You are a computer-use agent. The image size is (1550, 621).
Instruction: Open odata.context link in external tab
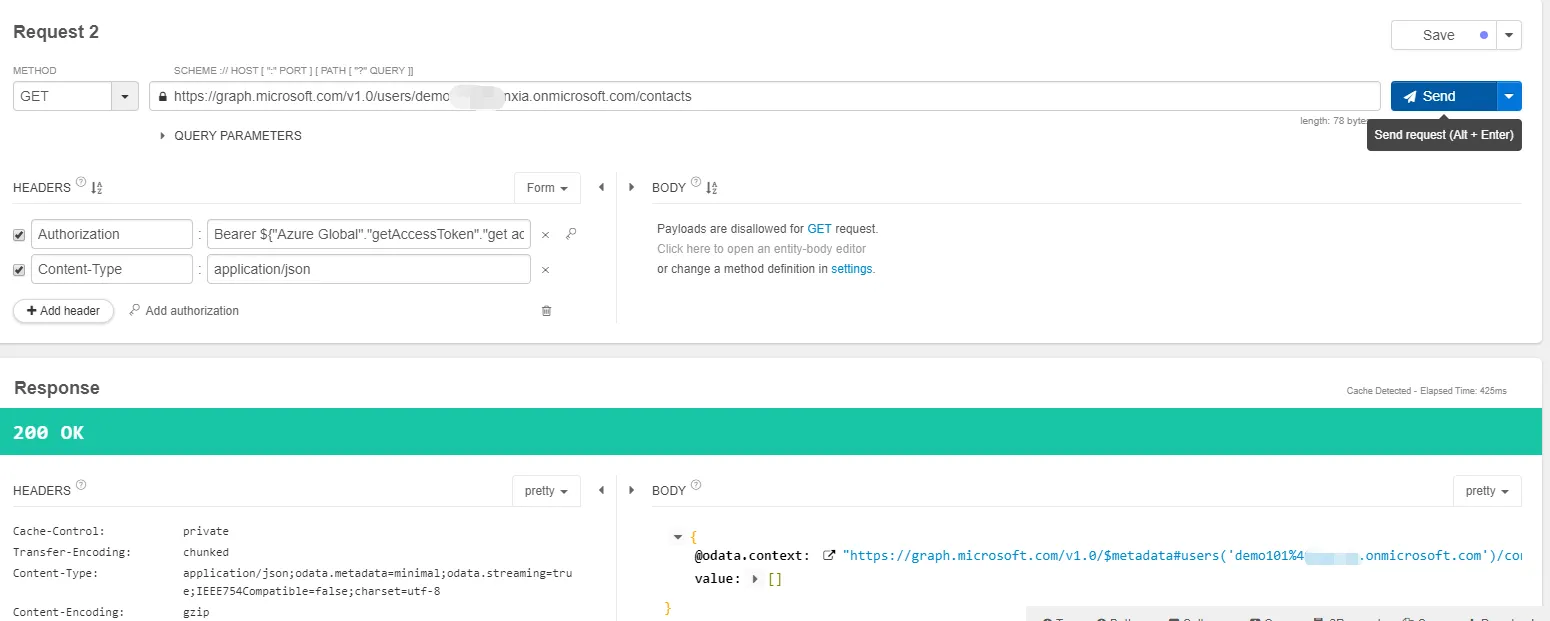828,556
